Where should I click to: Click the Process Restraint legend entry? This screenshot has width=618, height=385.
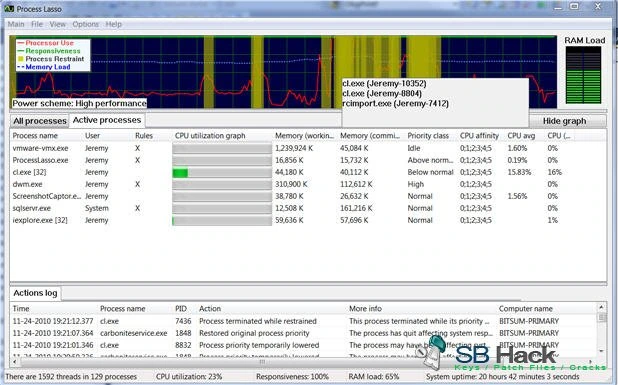click(51, 59)
